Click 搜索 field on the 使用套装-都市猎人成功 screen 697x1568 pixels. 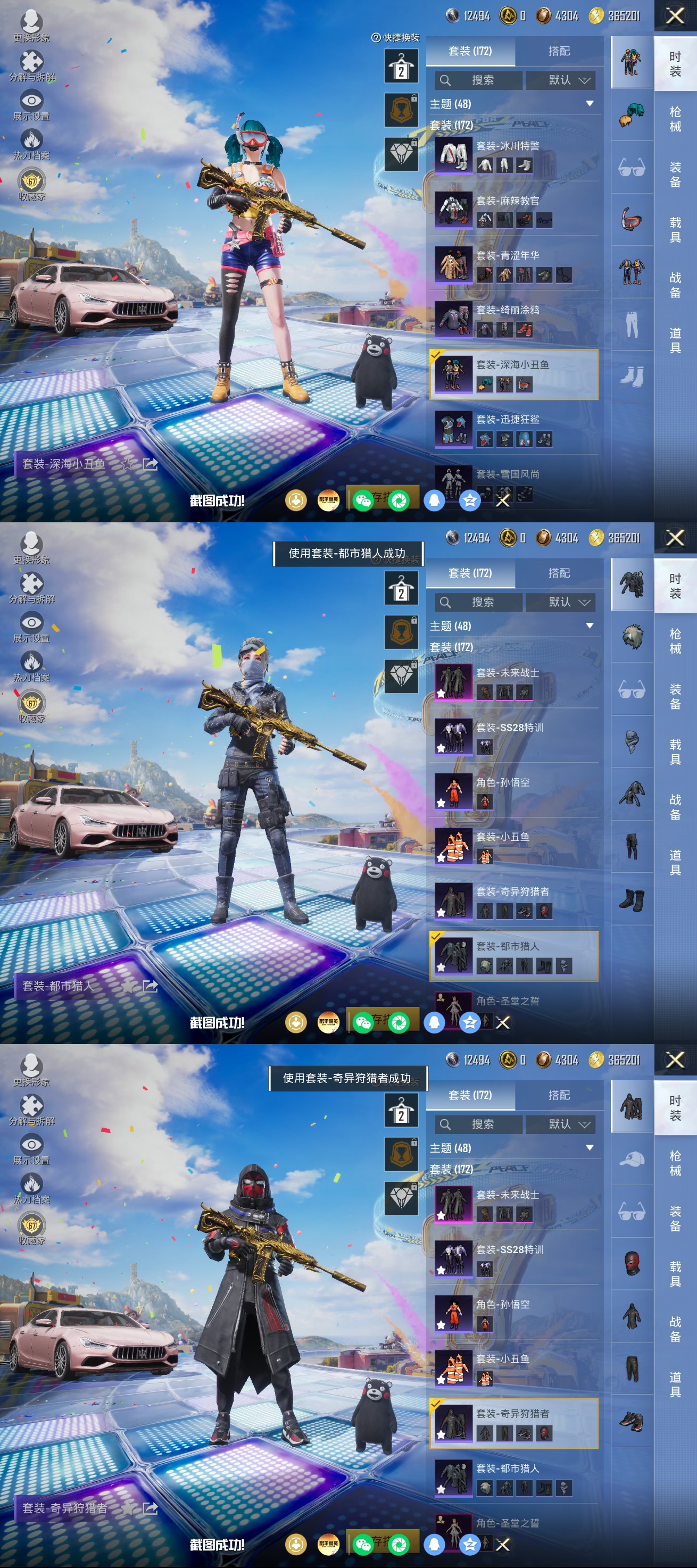coord(478,602)
